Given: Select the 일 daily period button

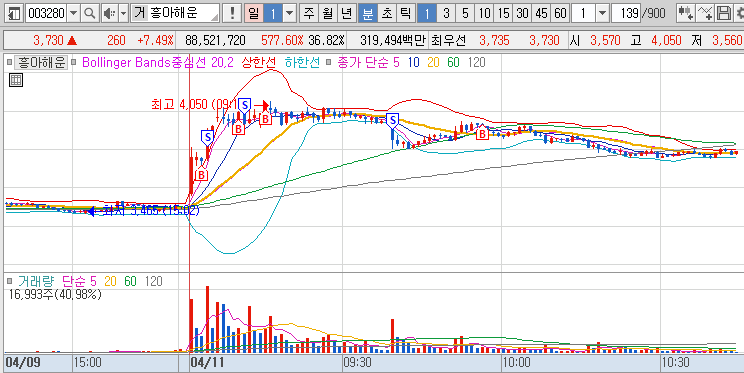Looking at the screenshot, I should click(x=254, y=13).
